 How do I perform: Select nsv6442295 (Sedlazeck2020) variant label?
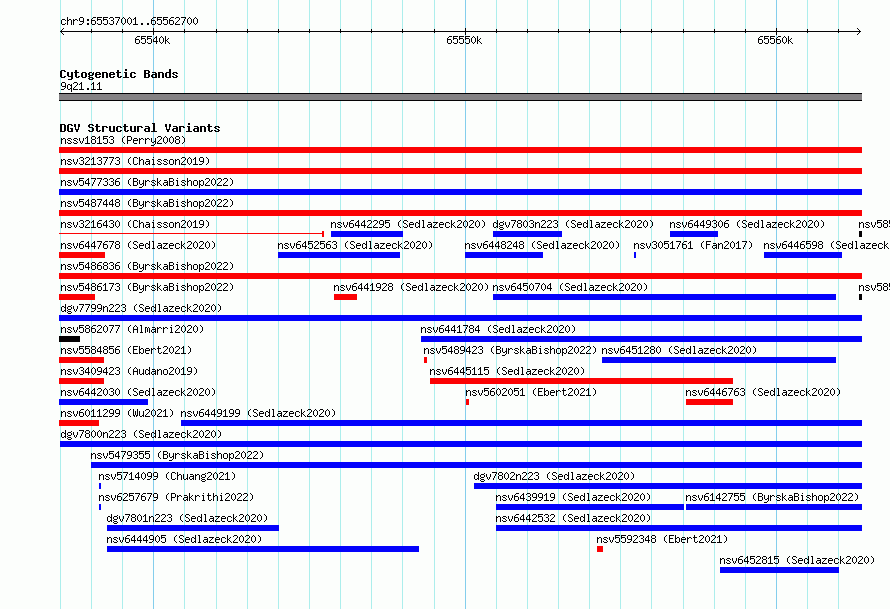point(408,224)
